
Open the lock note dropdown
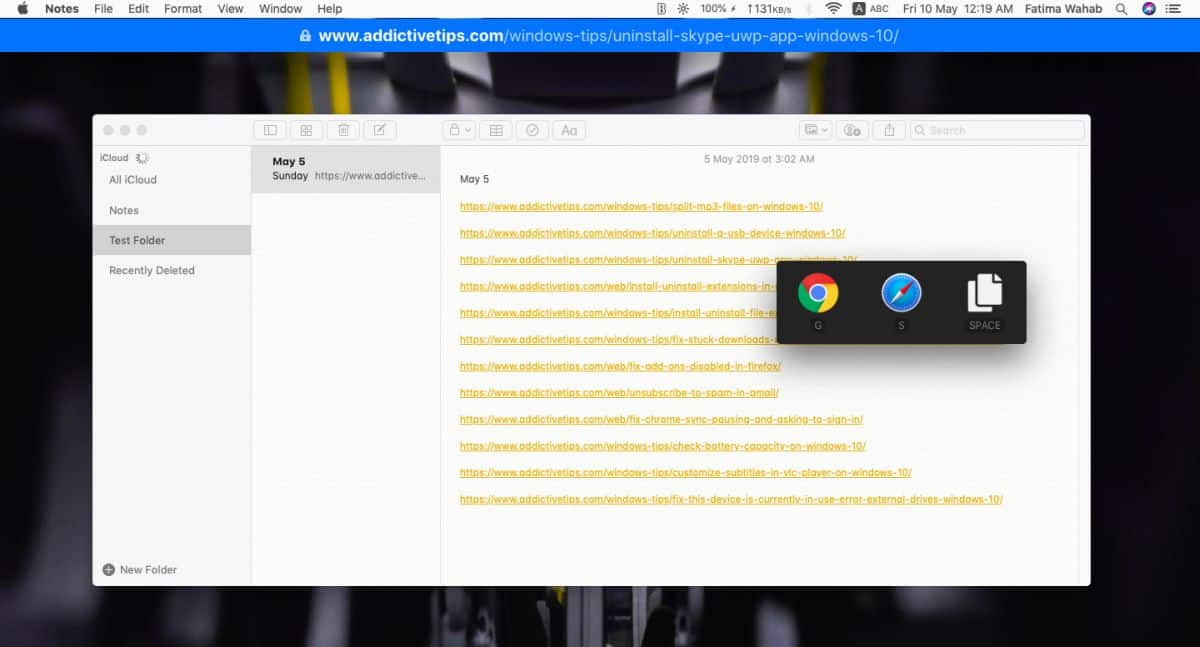tap(459, 130)
